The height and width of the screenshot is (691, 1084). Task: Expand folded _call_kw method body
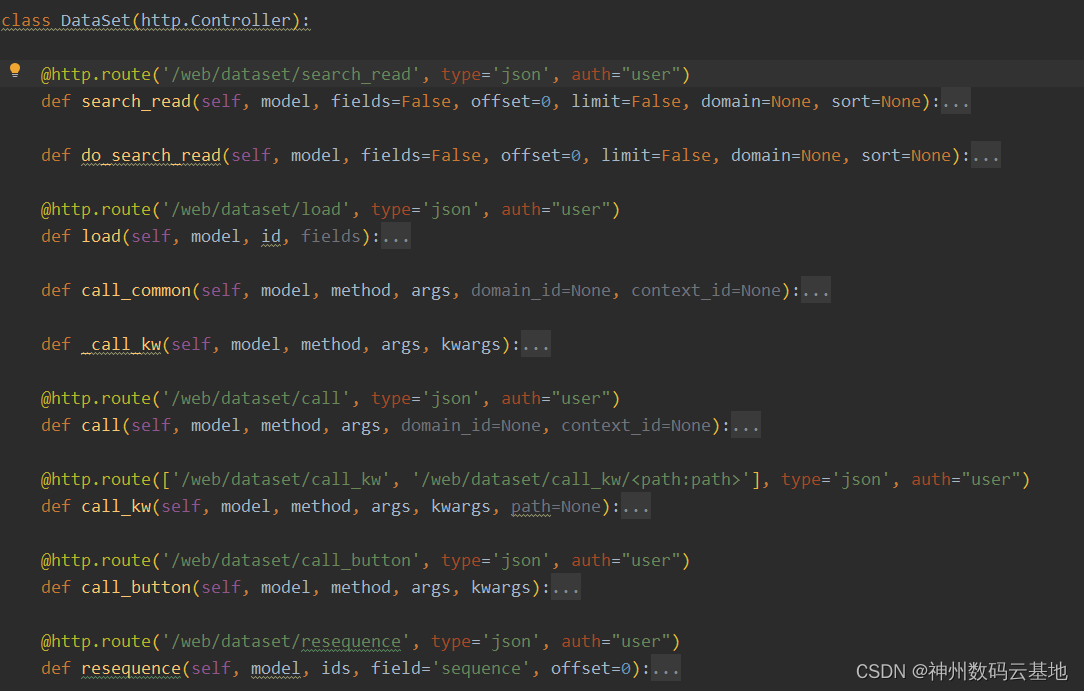pyautogui.click(x=536, y=344)
